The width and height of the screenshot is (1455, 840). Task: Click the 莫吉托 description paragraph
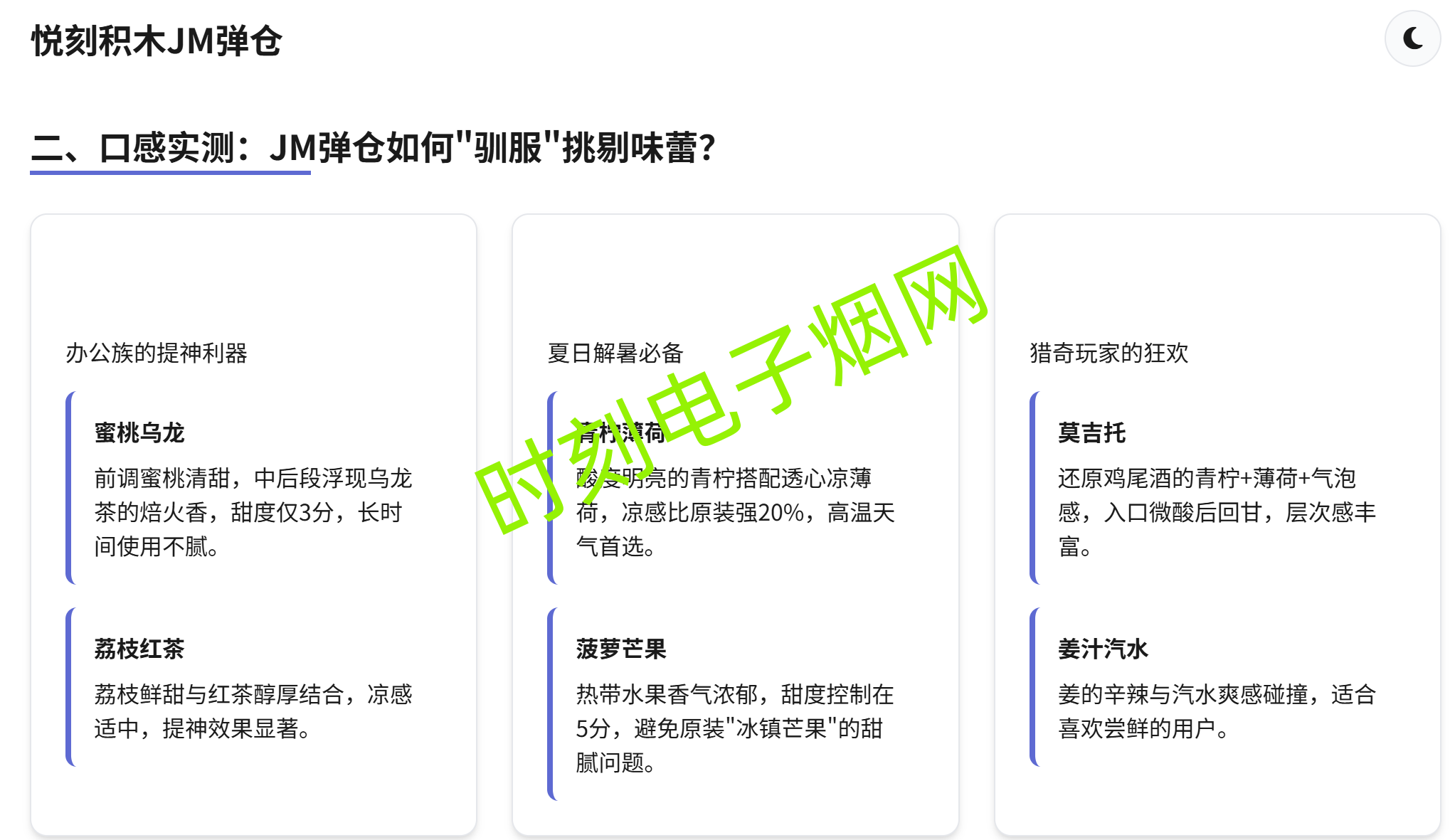click(1217, 512)
